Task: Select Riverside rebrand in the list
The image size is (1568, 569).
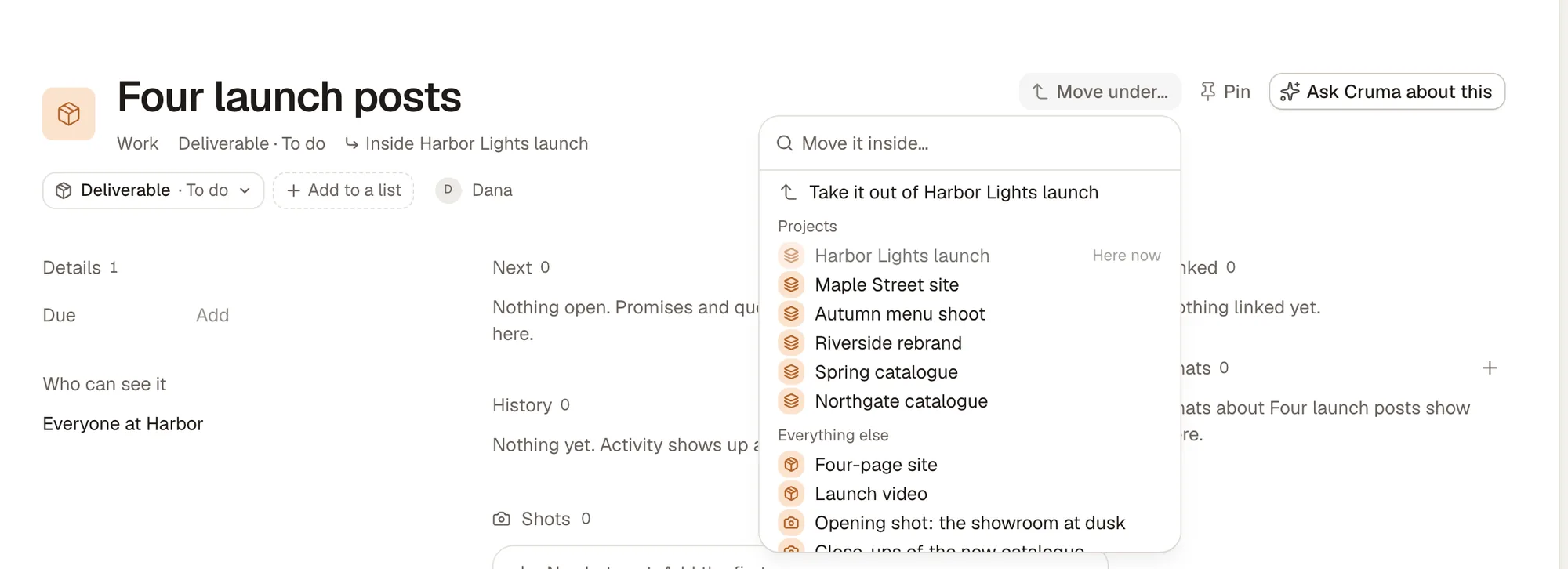Action: (x=970, y=342)
